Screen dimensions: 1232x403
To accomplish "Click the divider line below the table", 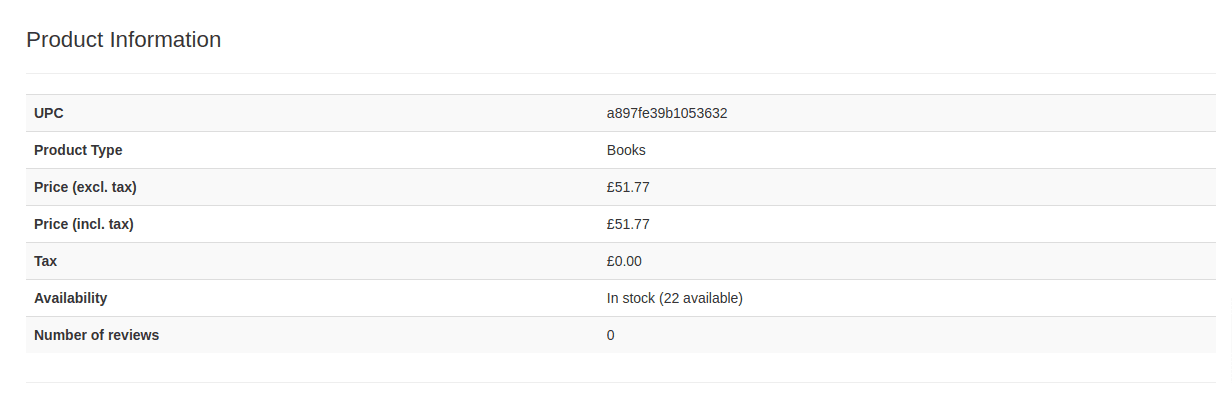I will coord(620,382).
